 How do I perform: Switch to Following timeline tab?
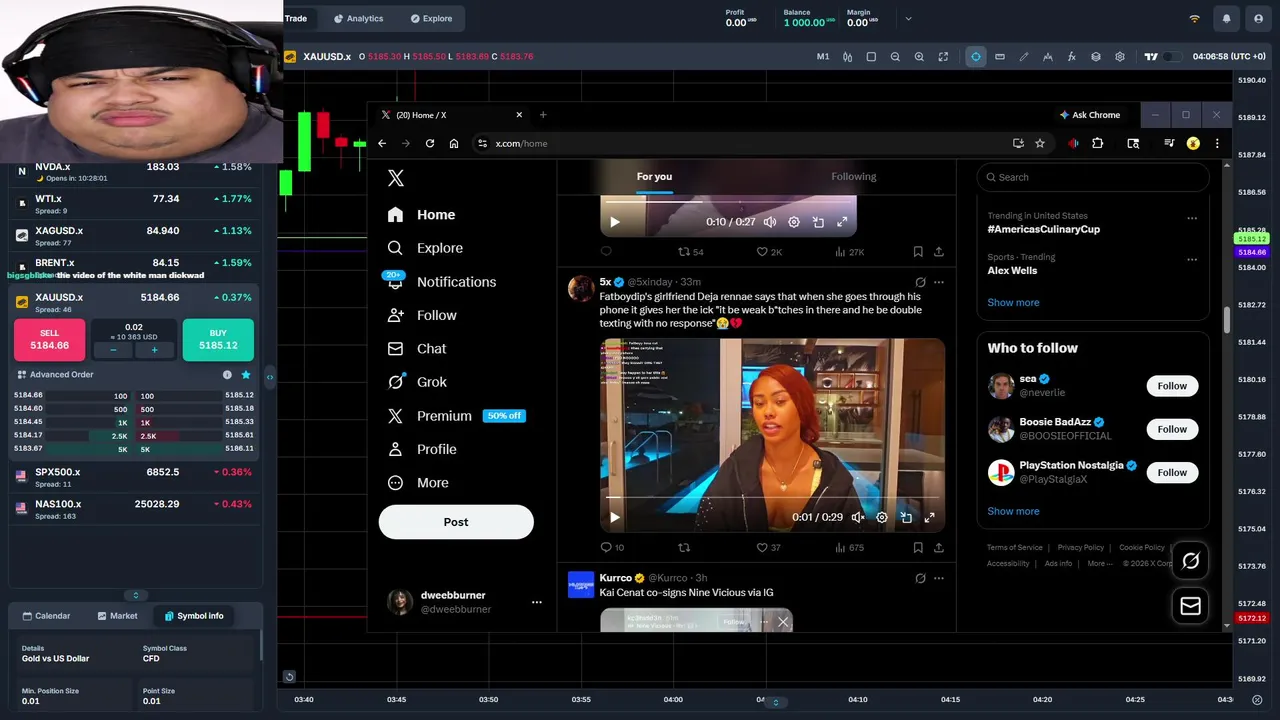pos(853,177)
